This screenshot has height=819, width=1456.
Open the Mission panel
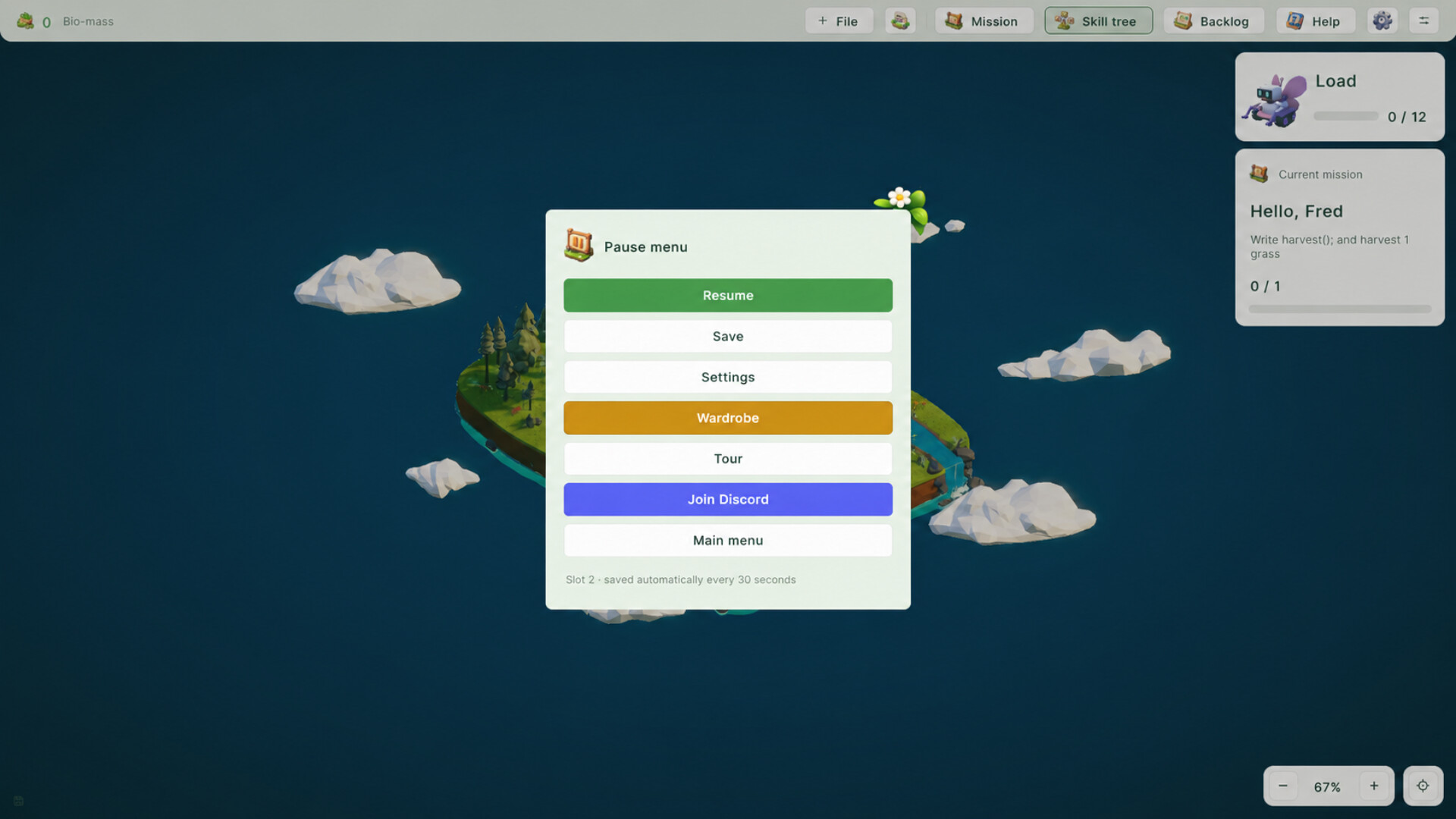[x=984, y=21]
